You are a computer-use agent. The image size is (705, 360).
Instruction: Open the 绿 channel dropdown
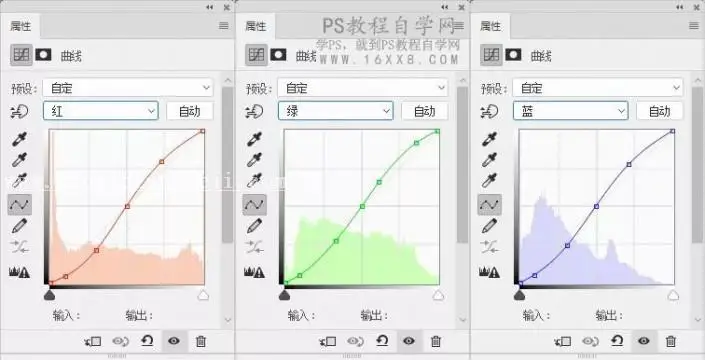(335, 111)
